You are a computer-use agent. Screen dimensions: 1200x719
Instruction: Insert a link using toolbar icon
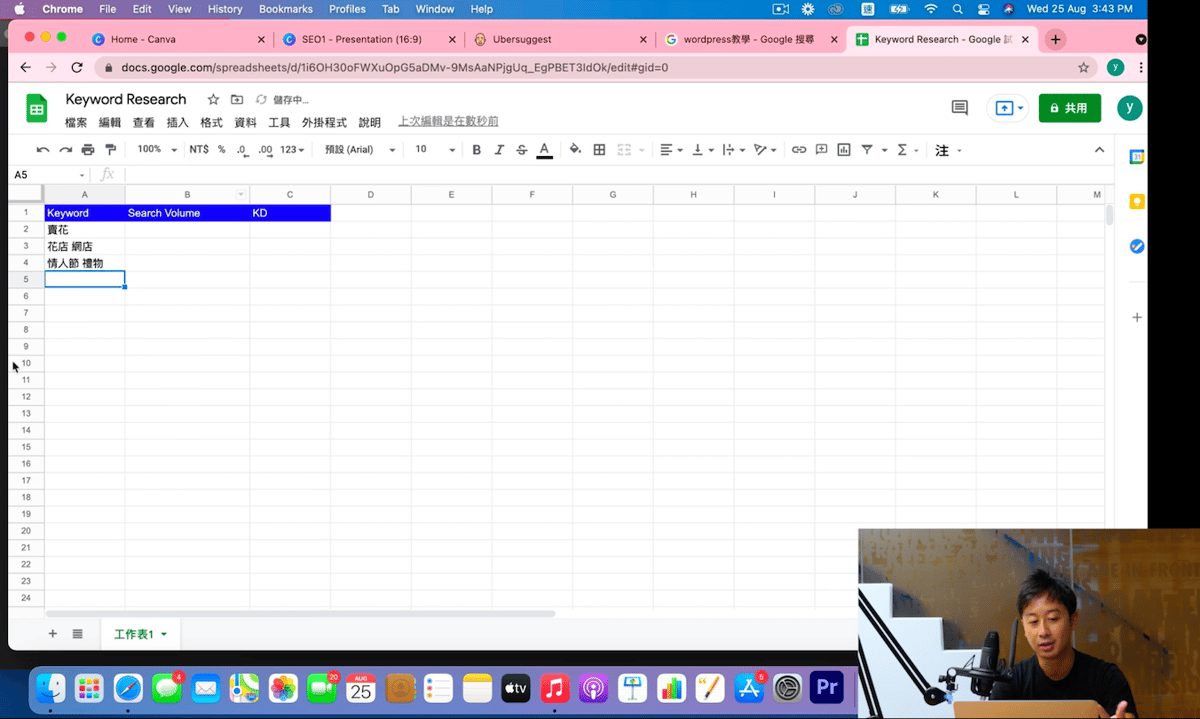tap(798, 150)
